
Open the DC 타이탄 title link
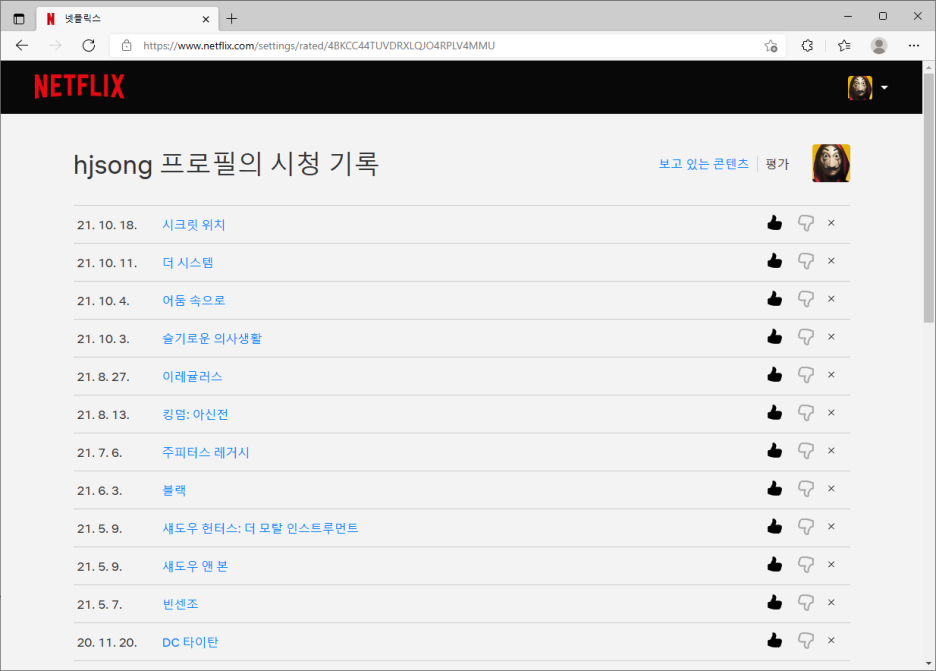coord(190,642)
